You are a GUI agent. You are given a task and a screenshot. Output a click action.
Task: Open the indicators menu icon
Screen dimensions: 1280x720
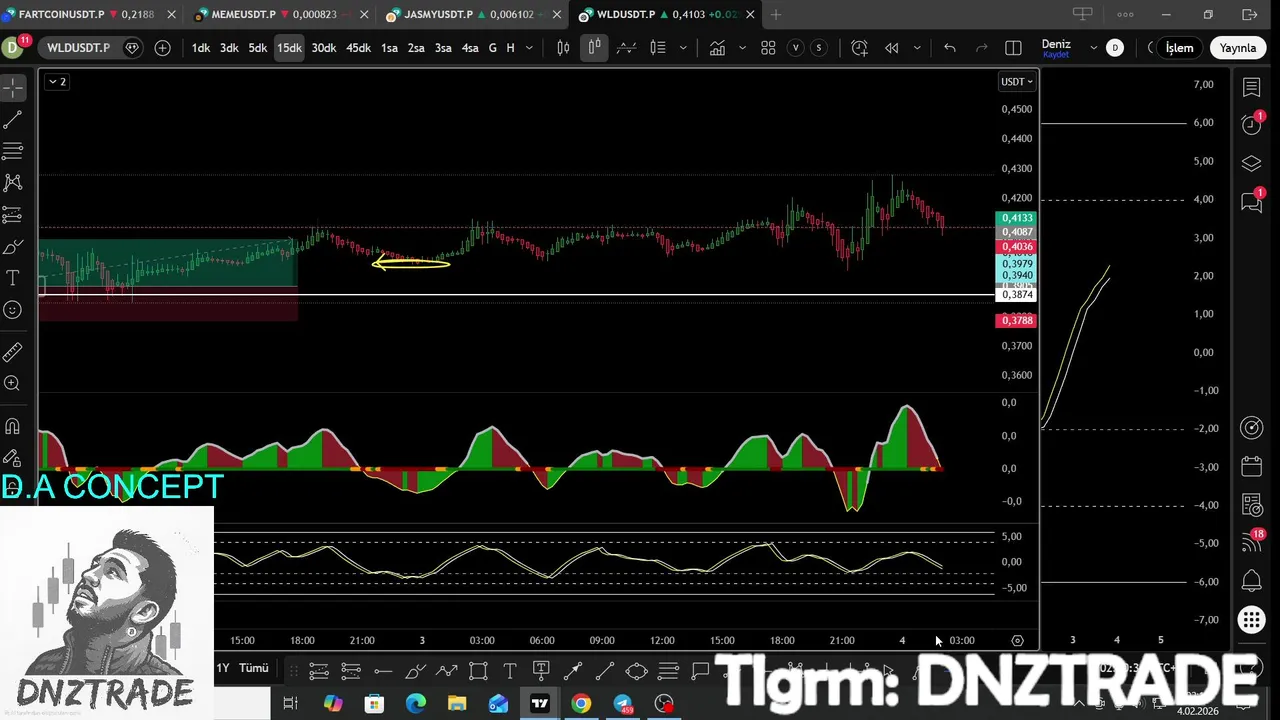coord(717,48)
